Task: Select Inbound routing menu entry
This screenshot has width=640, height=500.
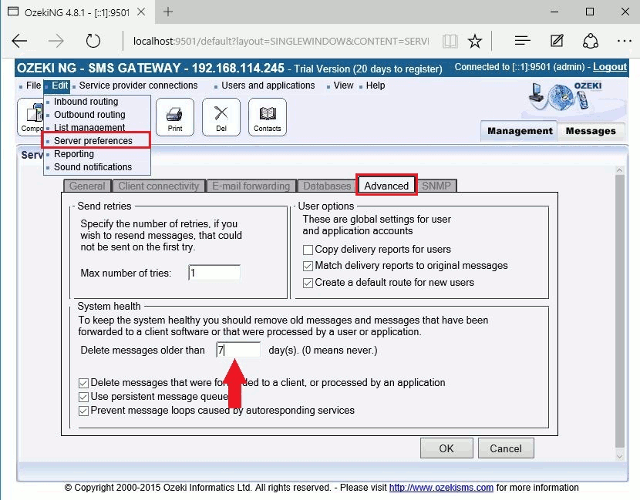Action: tap(86, 102)
